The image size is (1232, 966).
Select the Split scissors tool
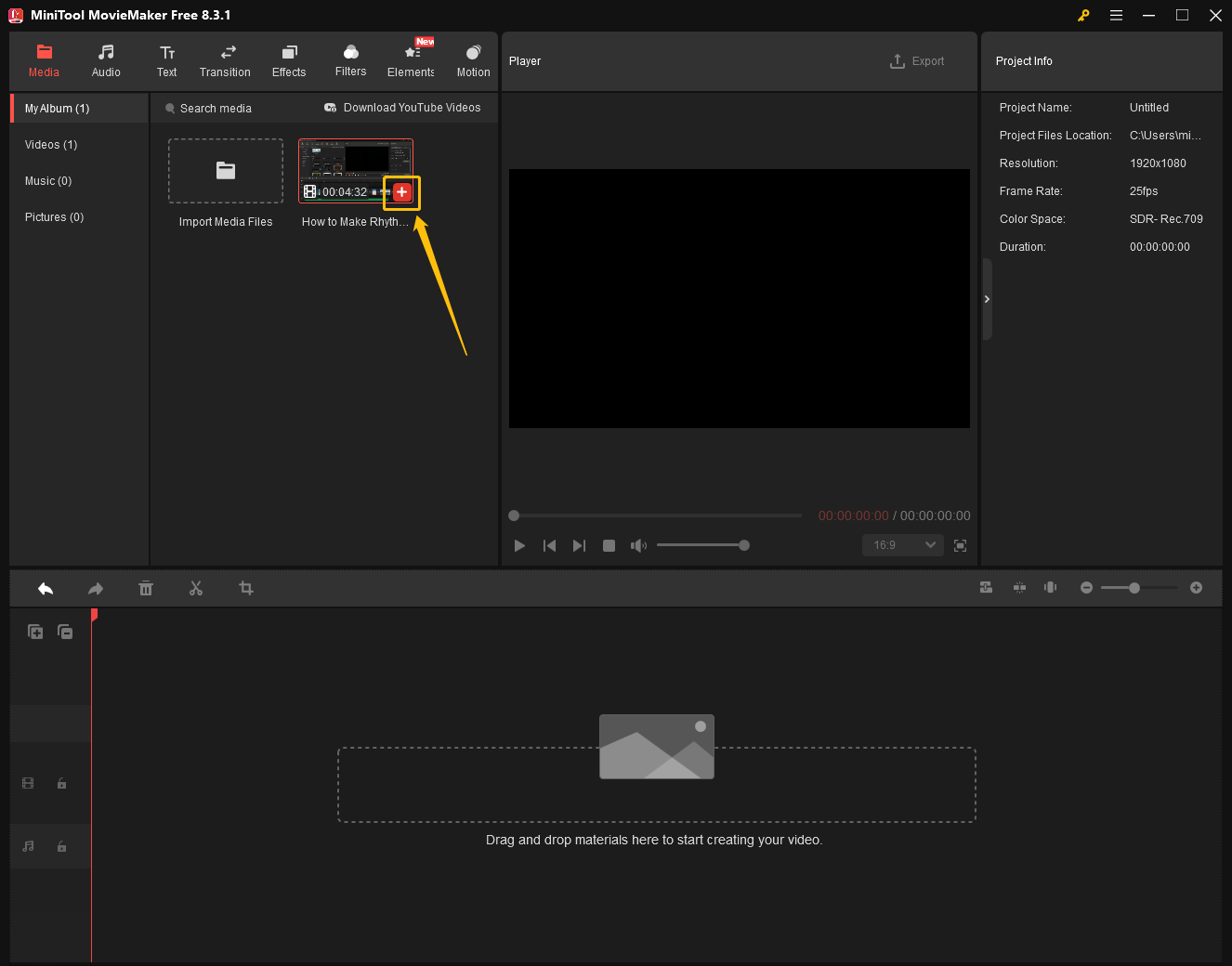coord(196,588)
